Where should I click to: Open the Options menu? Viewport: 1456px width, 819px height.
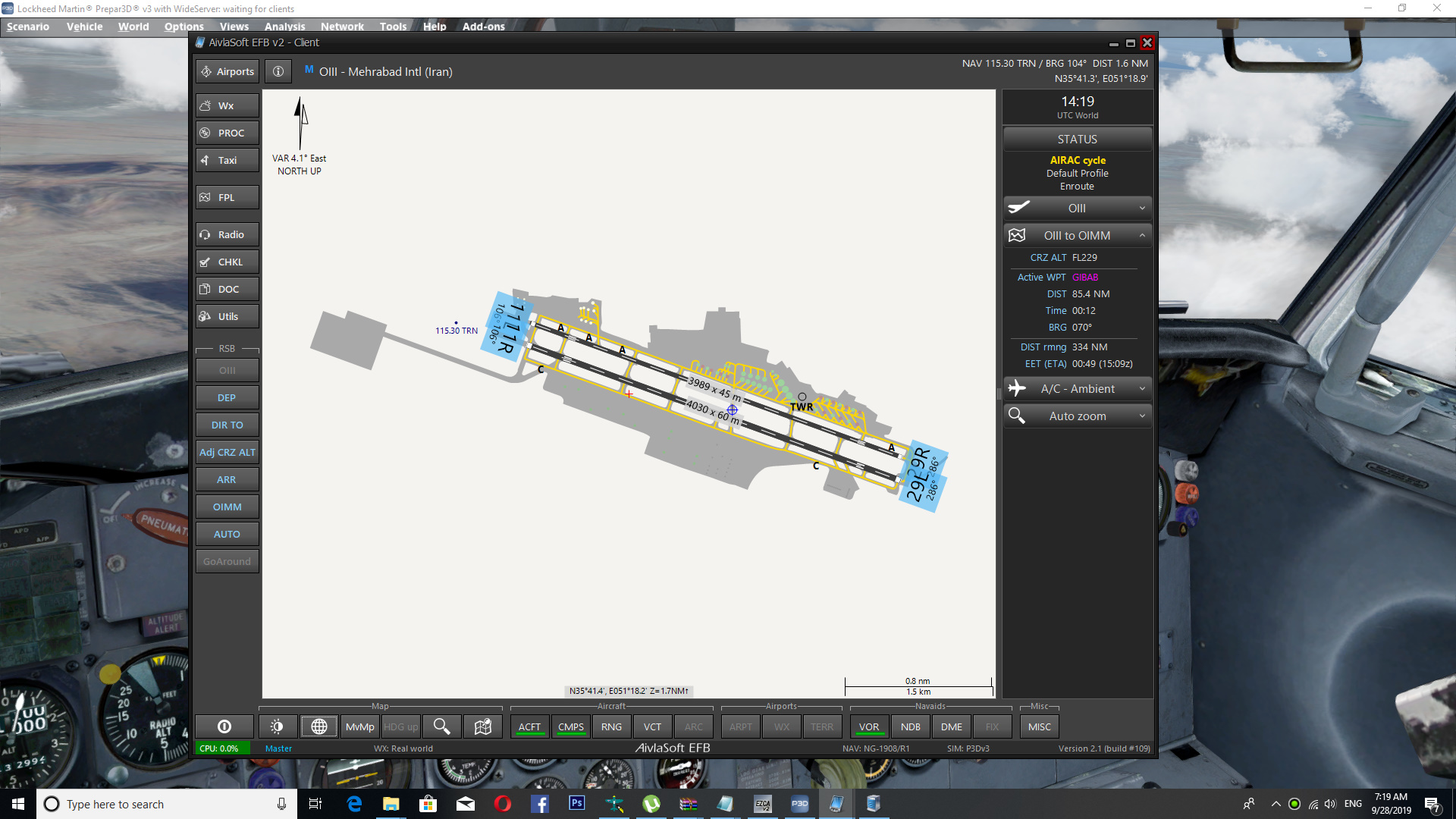(x=184, y=27)
